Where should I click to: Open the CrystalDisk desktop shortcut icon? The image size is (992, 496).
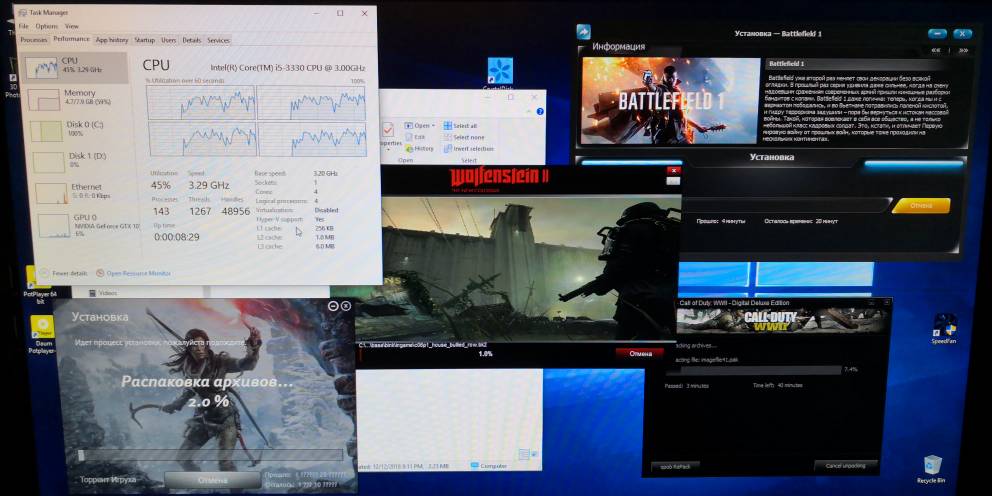[x=500, y=70]
